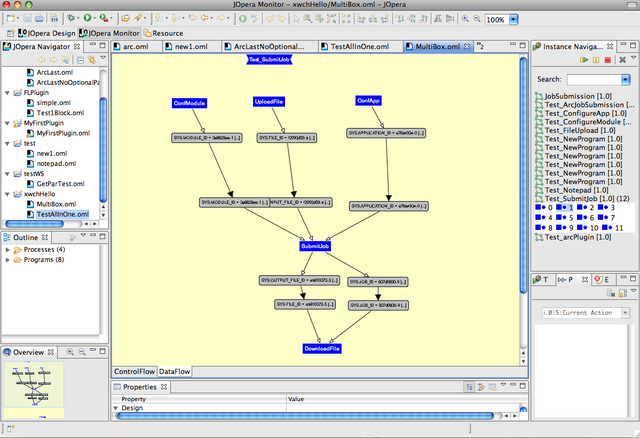This screenshot has width=640, height=438.
Task: Select the SubmitJob node in diagram
Action: click(315, 246)
